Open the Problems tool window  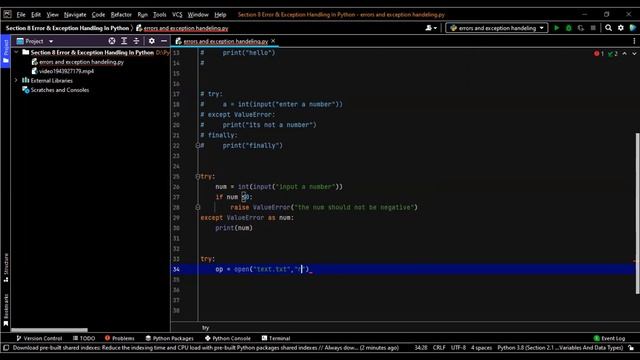(x=120, y=338)
